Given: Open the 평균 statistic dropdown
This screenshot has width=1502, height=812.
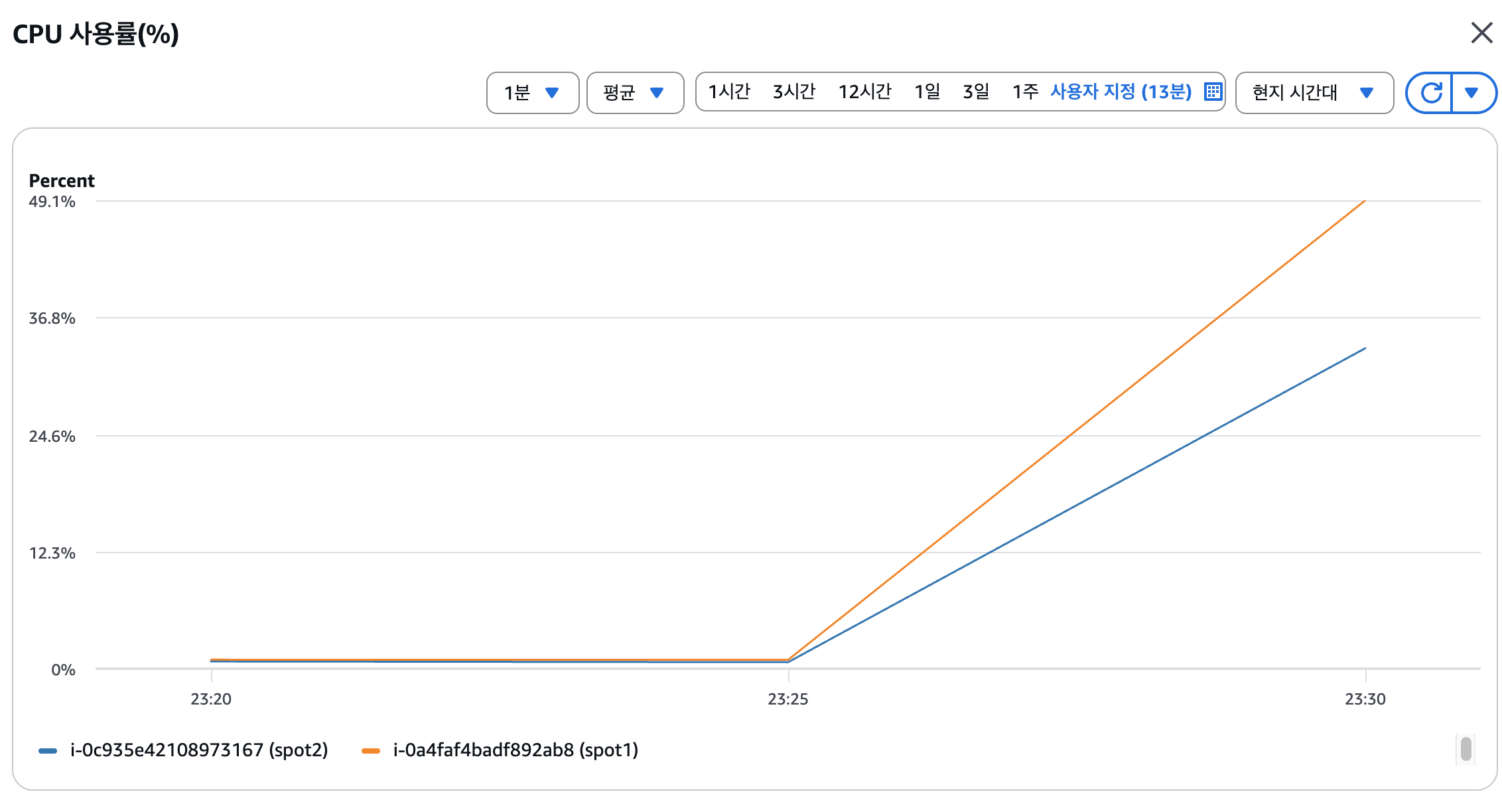Looking at the screenshot, I should (x=634, y=93).
